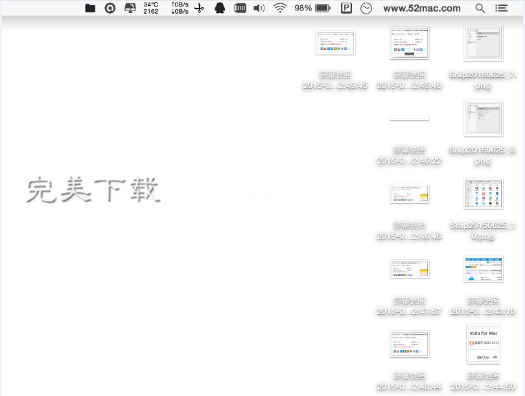Open the QQ penguin menu bar icon
The height and width of the screenshot is (396, 525).
coord(220,8)
